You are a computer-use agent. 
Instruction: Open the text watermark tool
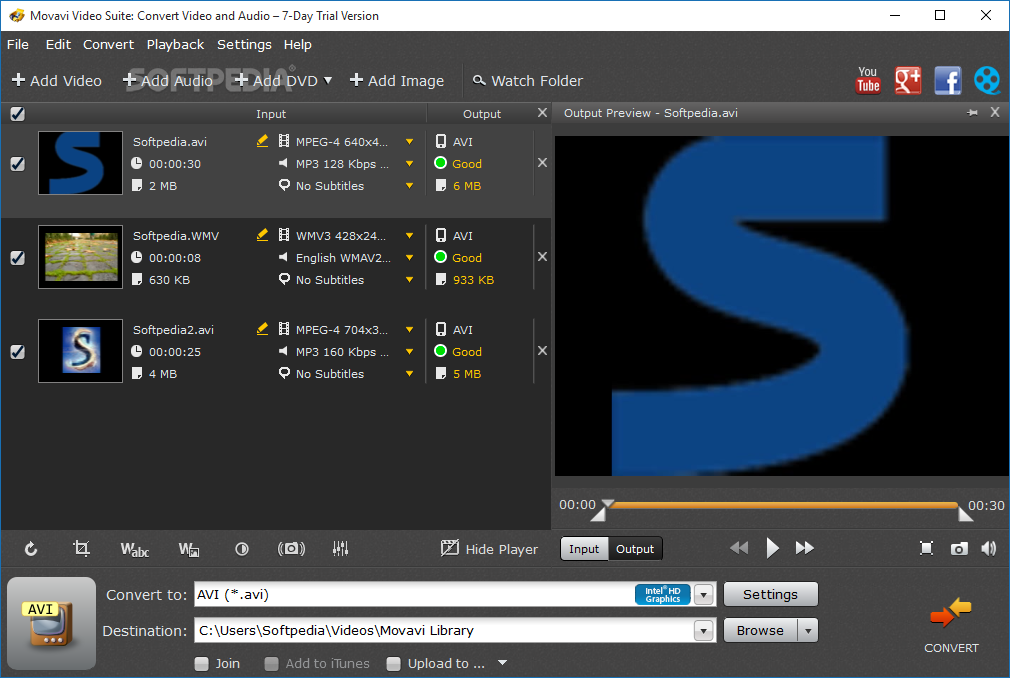(x=135, y=549)
